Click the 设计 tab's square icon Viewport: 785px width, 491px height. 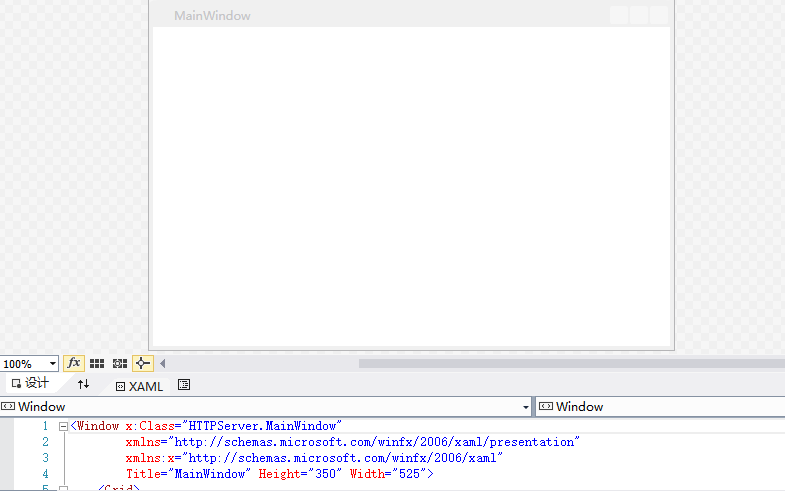point(17,384)
